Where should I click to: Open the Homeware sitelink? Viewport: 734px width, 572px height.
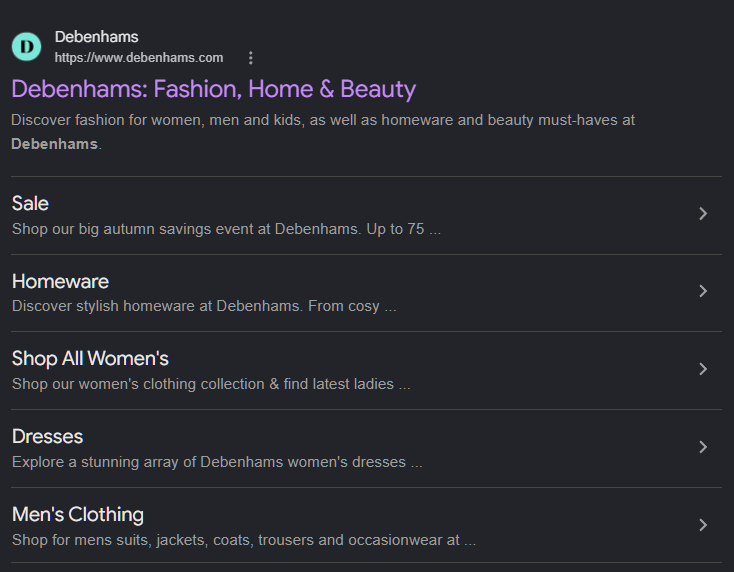(60, 281)
